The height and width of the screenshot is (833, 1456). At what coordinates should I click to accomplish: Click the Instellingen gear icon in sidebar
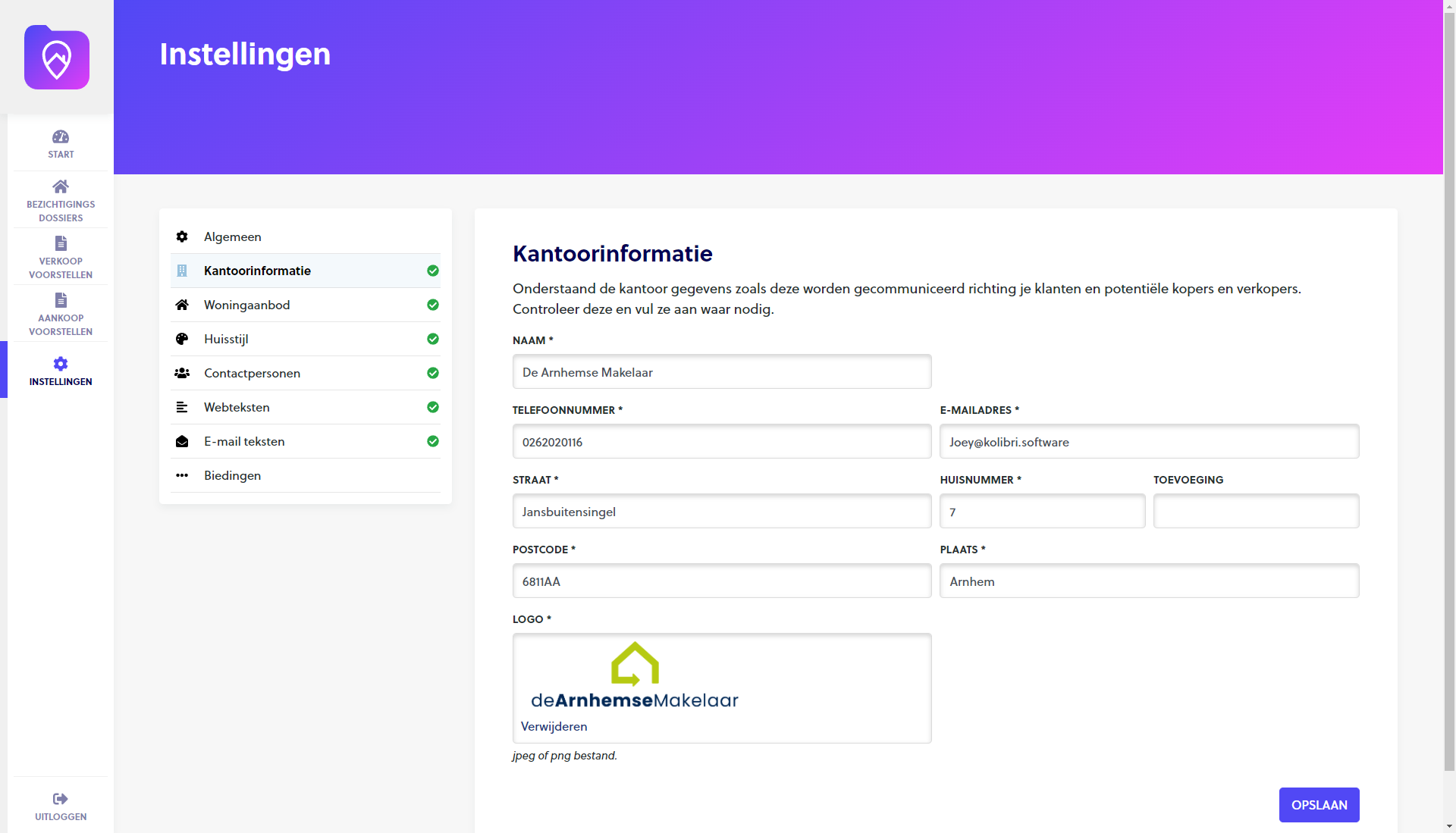tap(61, 364)
